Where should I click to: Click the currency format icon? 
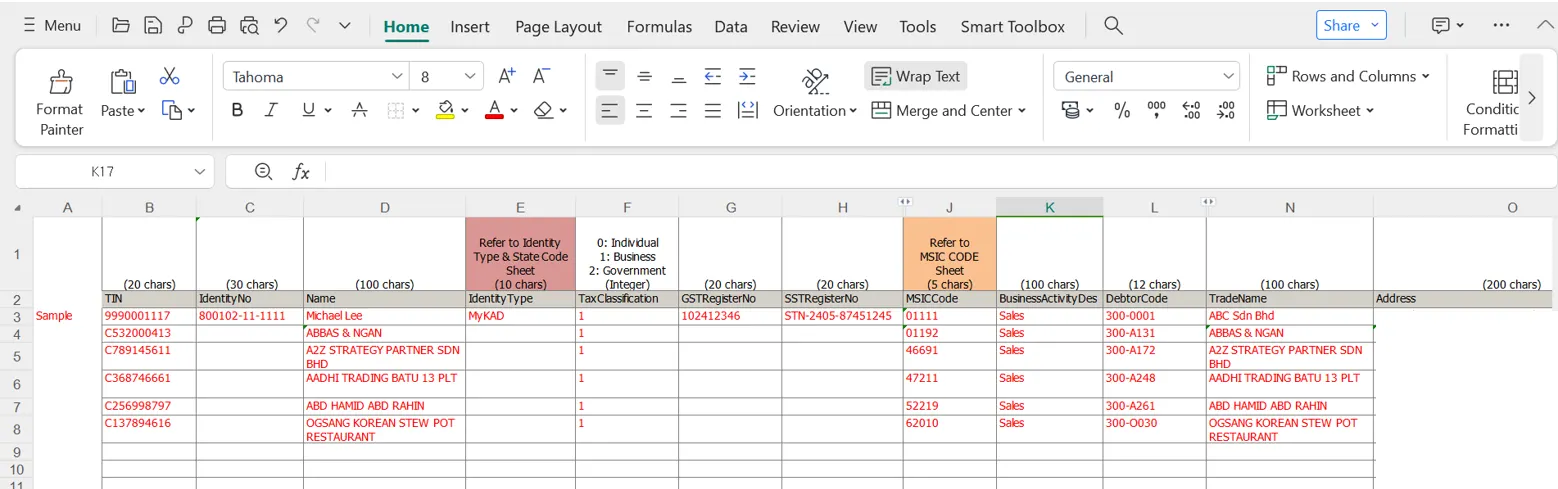tap(1071, 110)
